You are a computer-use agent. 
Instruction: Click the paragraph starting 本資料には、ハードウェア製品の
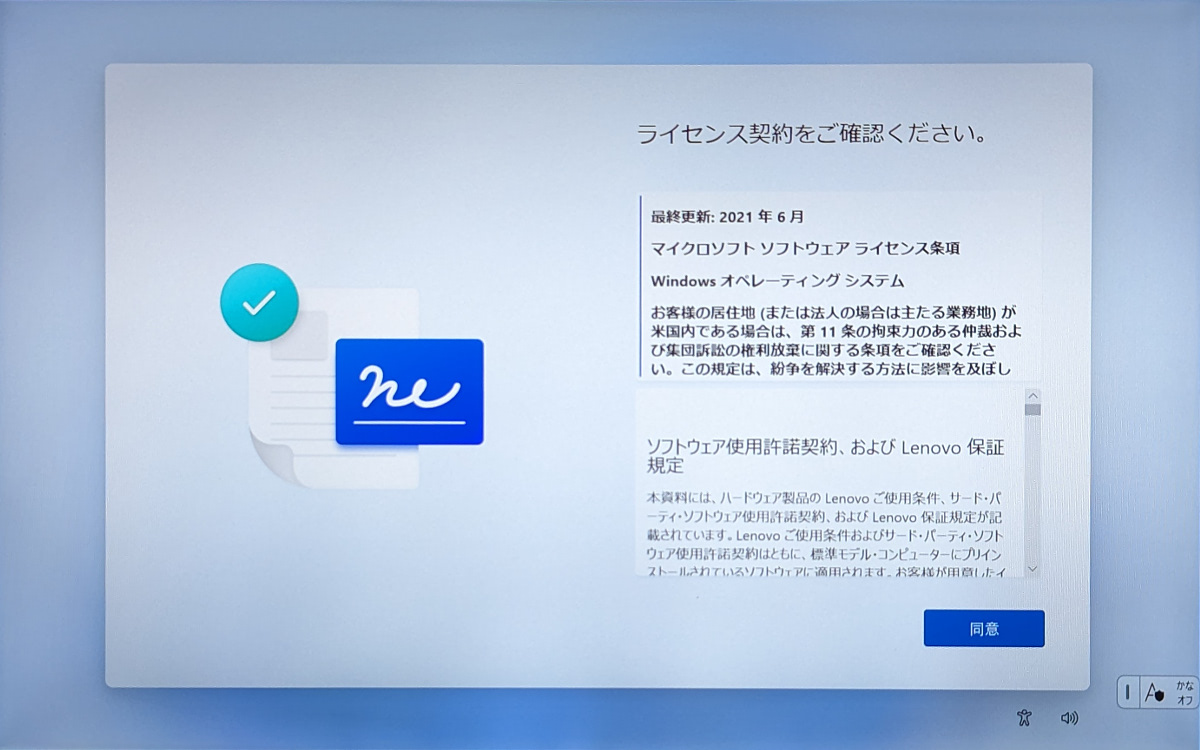coord(827,533)
